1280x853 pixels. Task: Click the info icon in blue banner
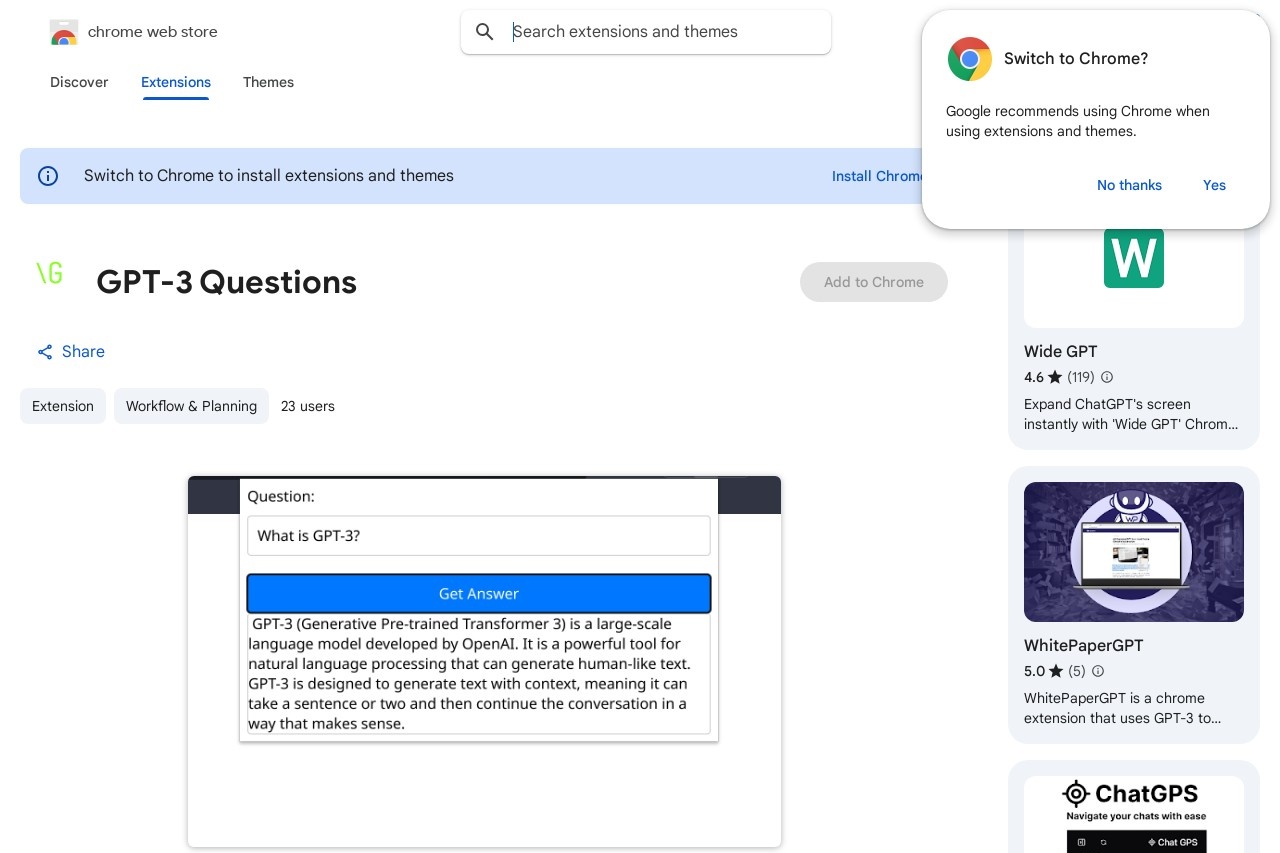(x=48, y=176)
